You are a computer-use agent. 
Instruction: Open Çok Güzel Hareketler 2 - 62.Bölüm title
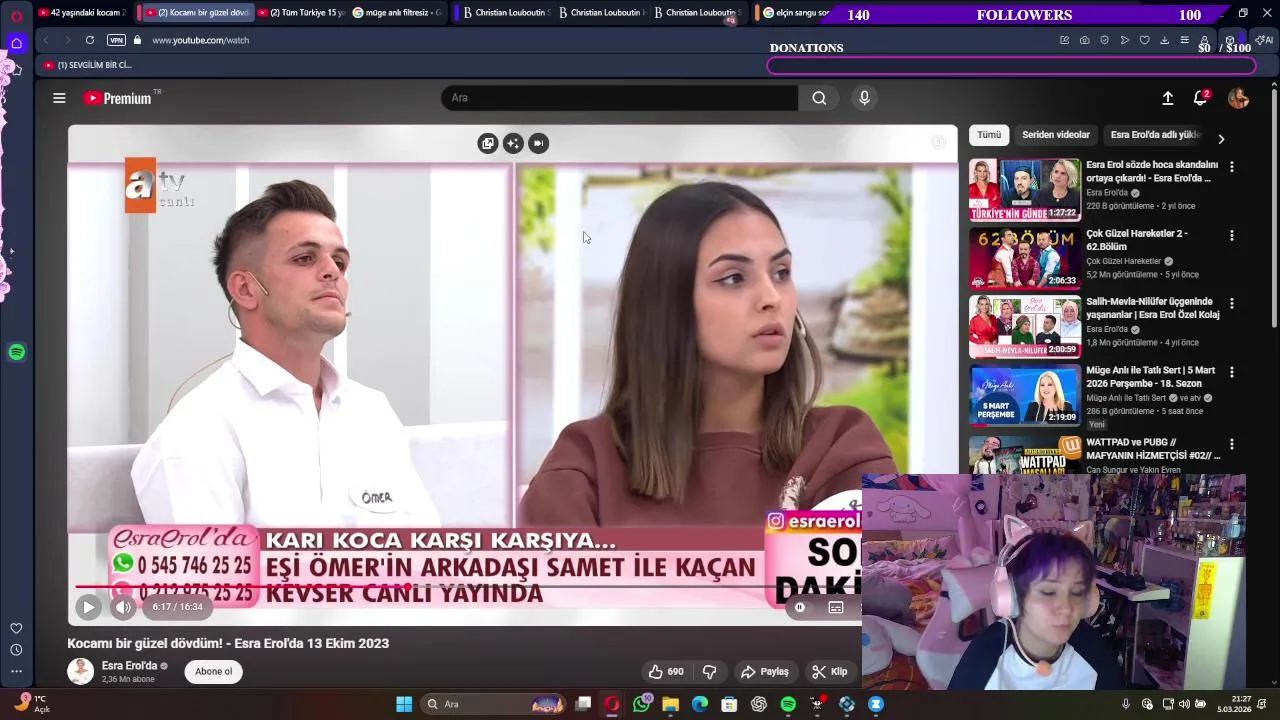tap(1137, 240)
